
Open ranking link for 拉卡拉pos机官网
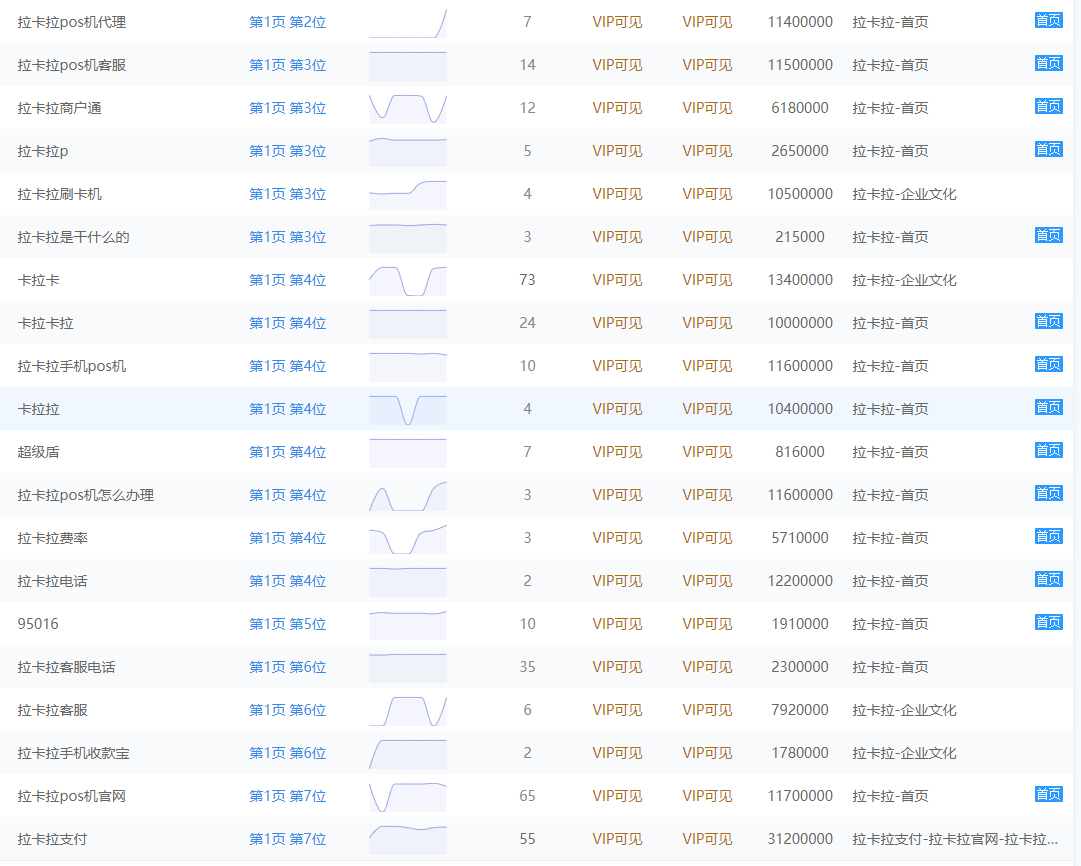[287, 796]
